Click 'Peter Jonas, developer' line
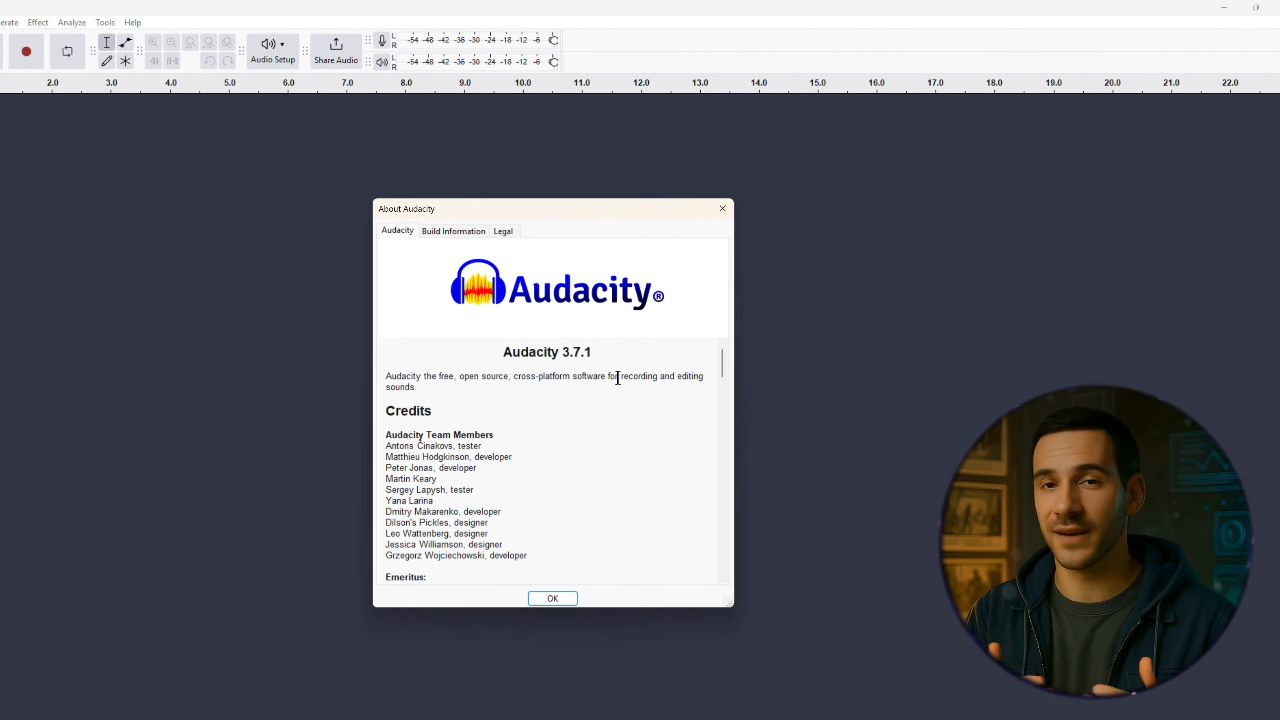 (x=431, y=468)
